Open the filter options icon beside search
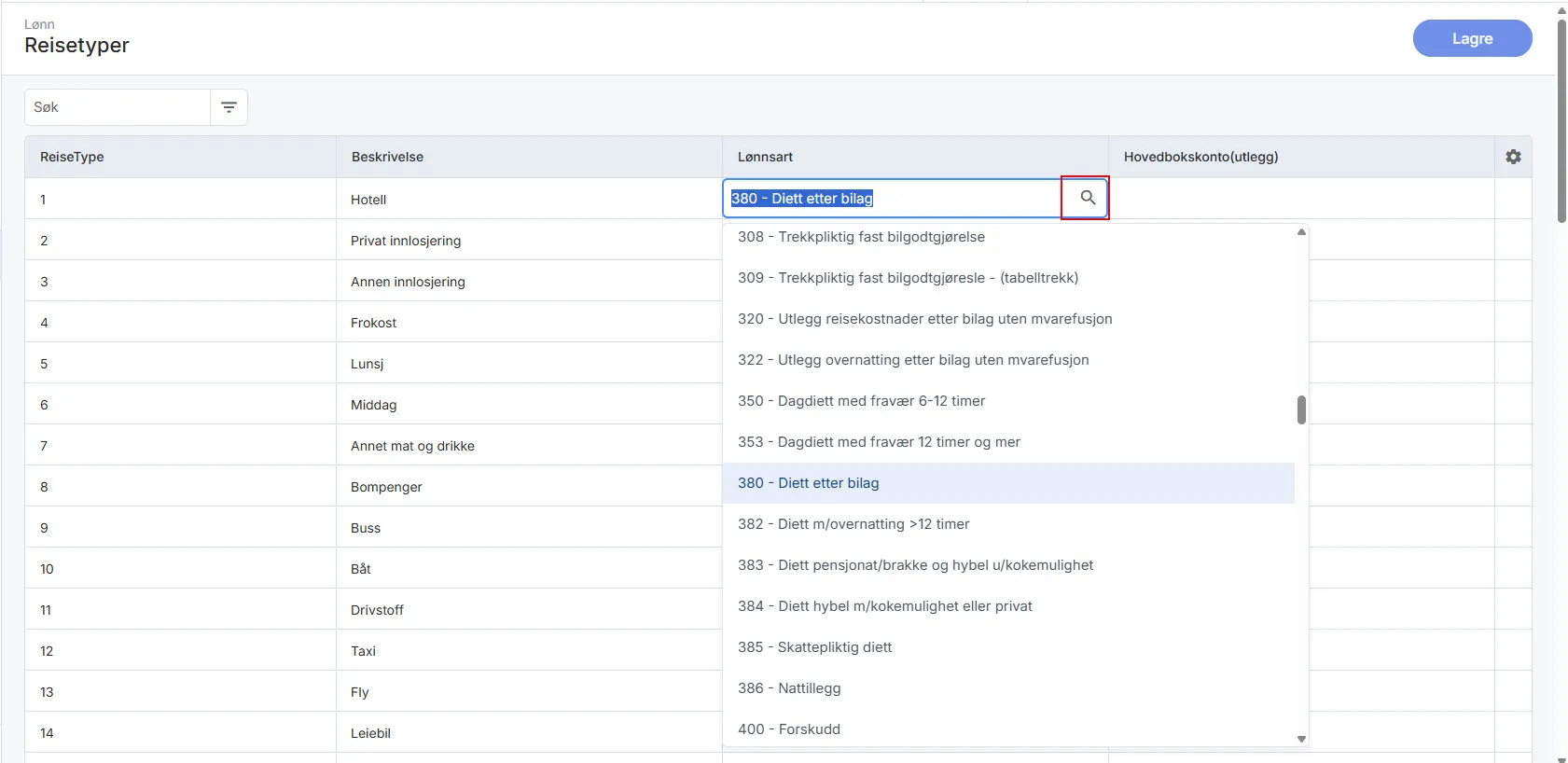Viewport: 1568px width, 763px height. [229, 107]
